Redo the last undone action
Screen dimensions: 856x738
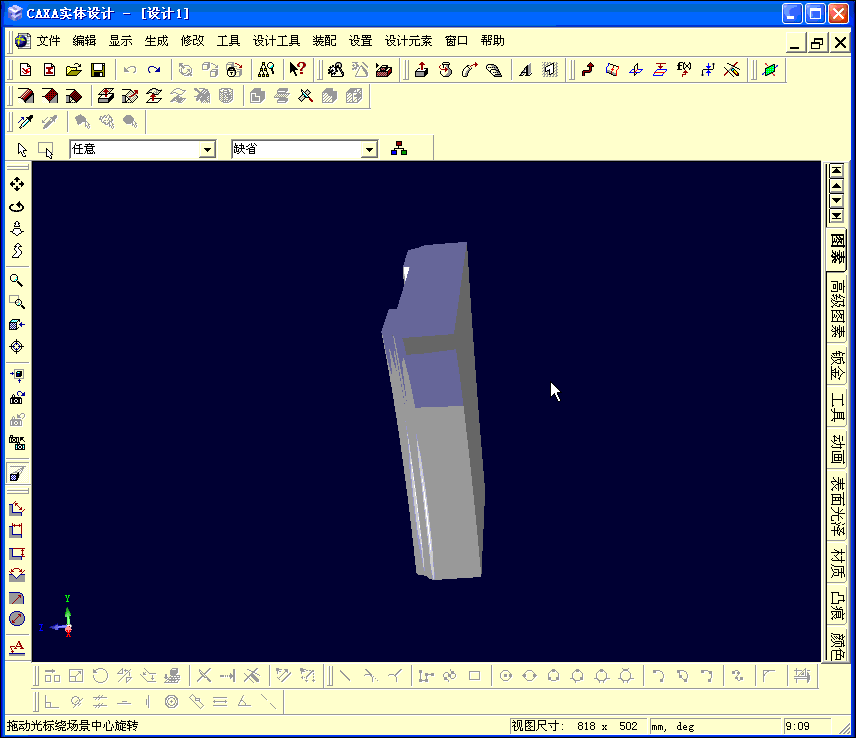coord(154,70)
